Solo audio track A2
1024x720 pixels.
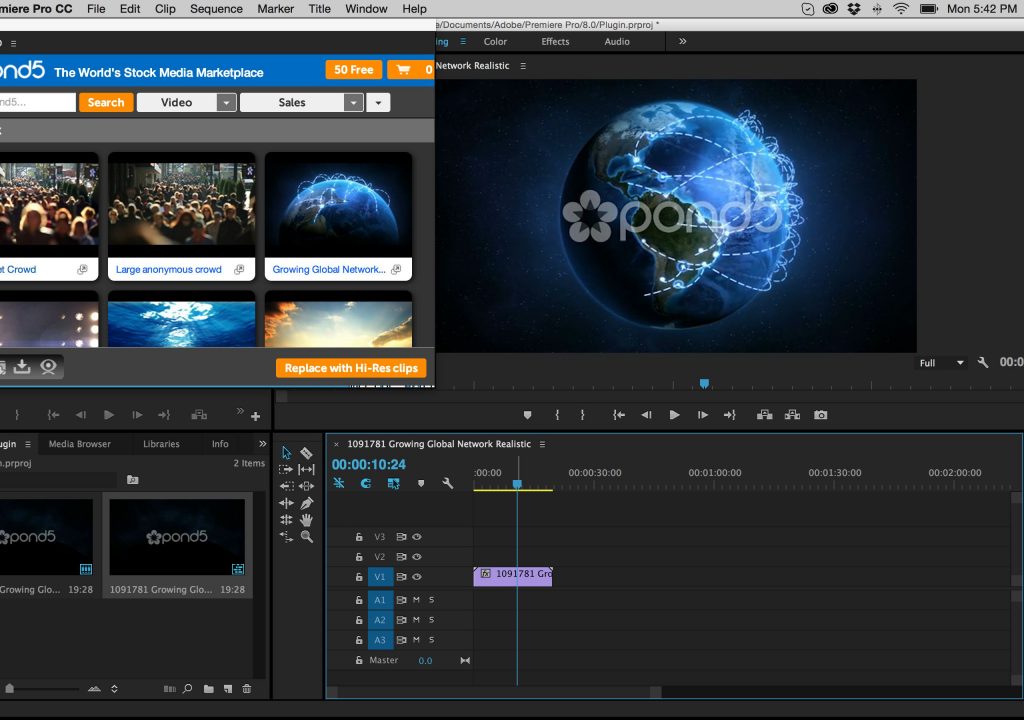pyautogui.click(x=431, y=620)
